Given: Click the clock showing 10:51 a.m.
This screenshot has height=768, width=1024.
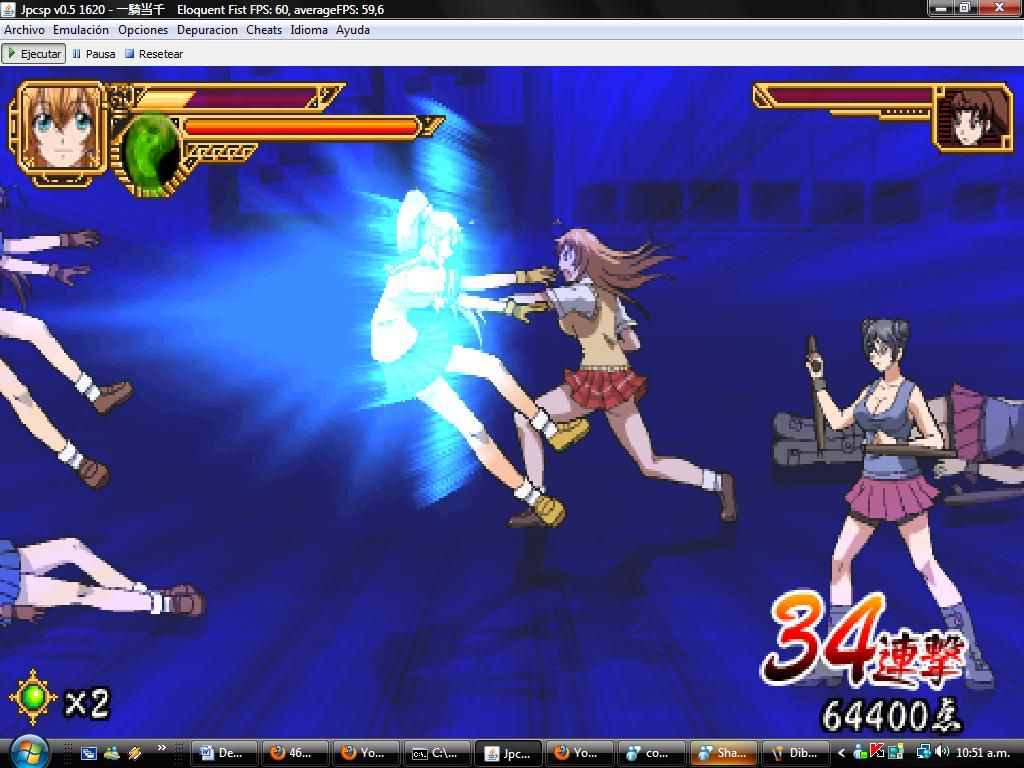Looking at the screenshot, I should (982, 753).
